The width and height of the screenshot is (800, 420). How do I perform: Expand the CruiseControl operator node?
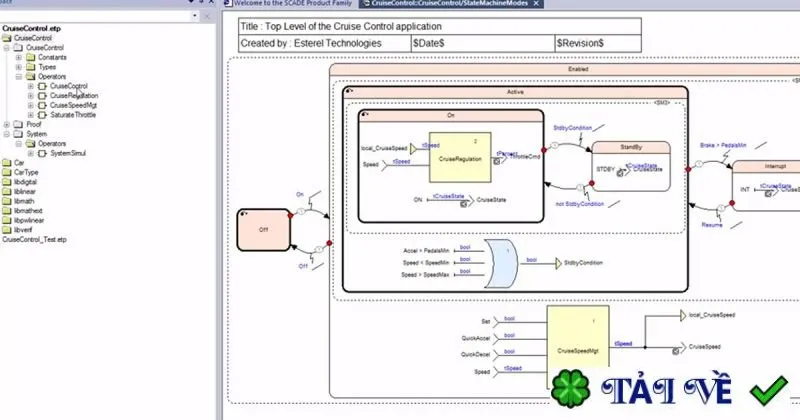(x=31, y=86)
